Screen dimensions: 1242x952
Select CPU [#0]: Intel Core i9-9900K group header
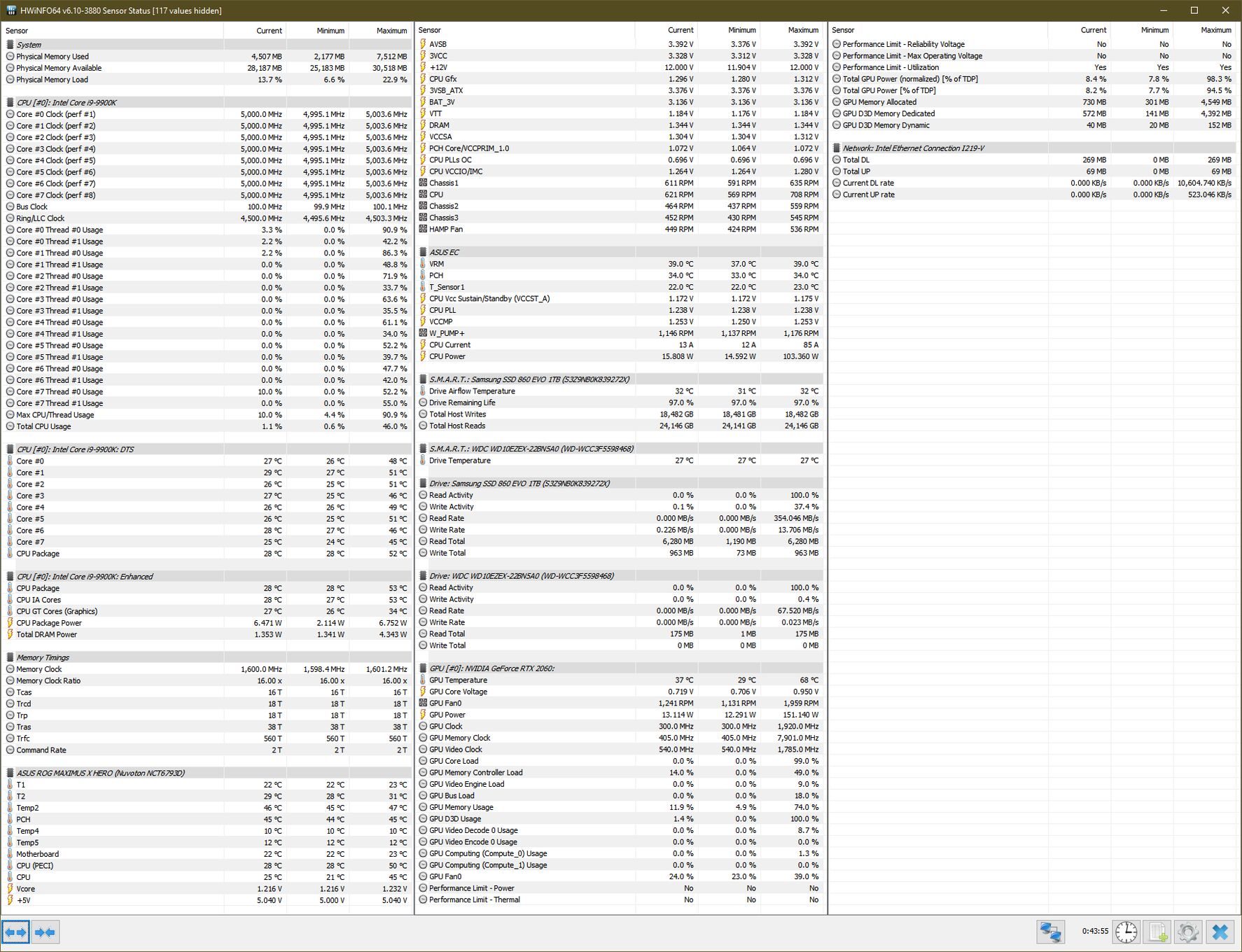pos(207,102)
